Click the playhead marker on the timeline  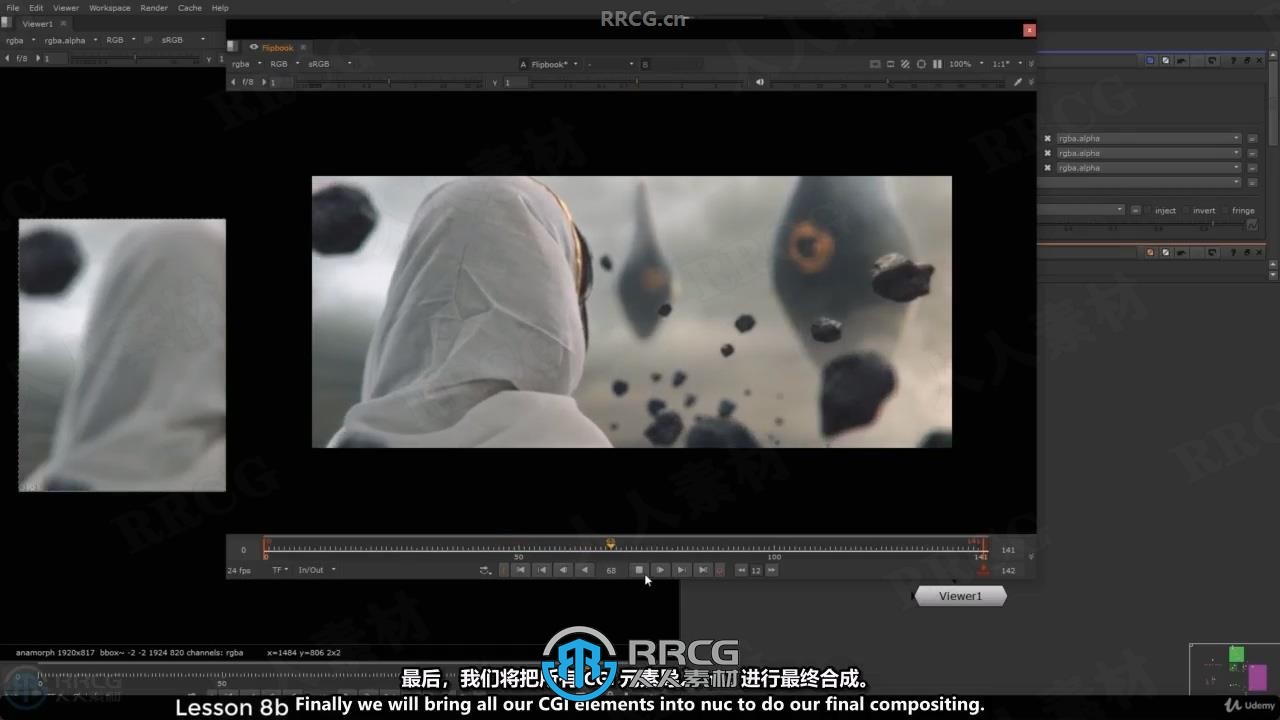(x=611, y=544)
